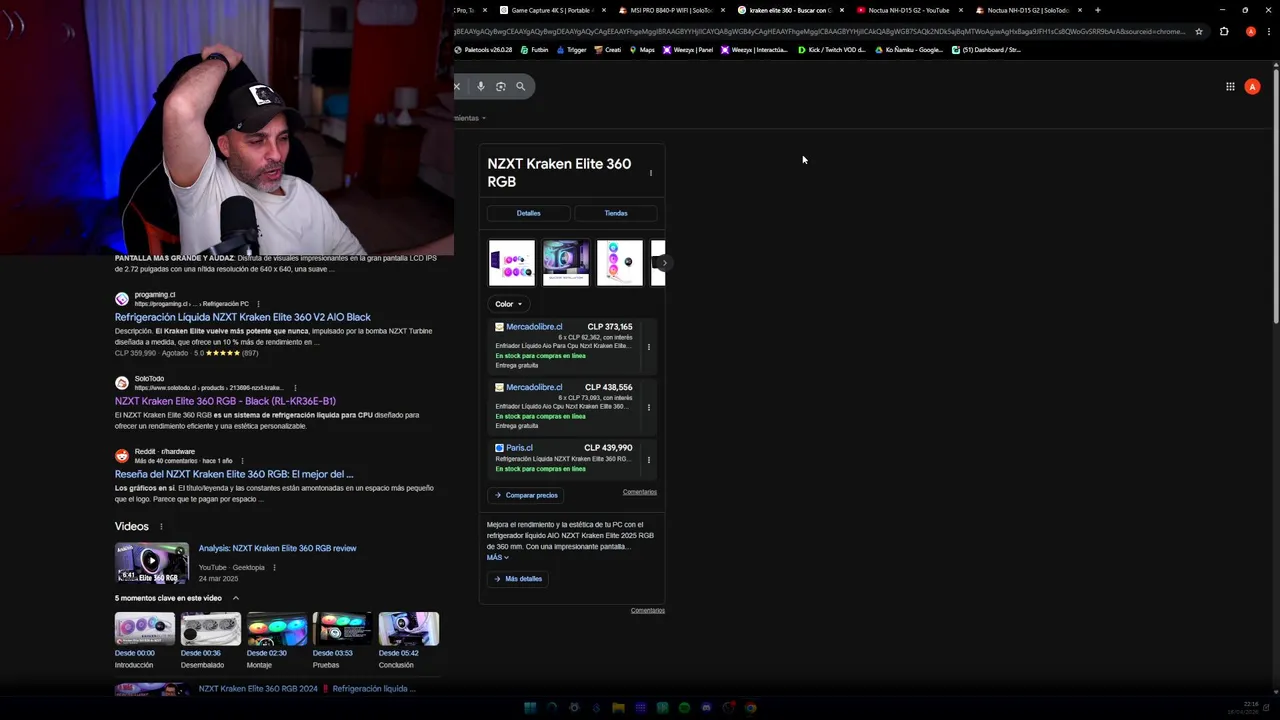Select the Tiendas tab in product panel
1280x720 pixels.
tap(616, 213)
